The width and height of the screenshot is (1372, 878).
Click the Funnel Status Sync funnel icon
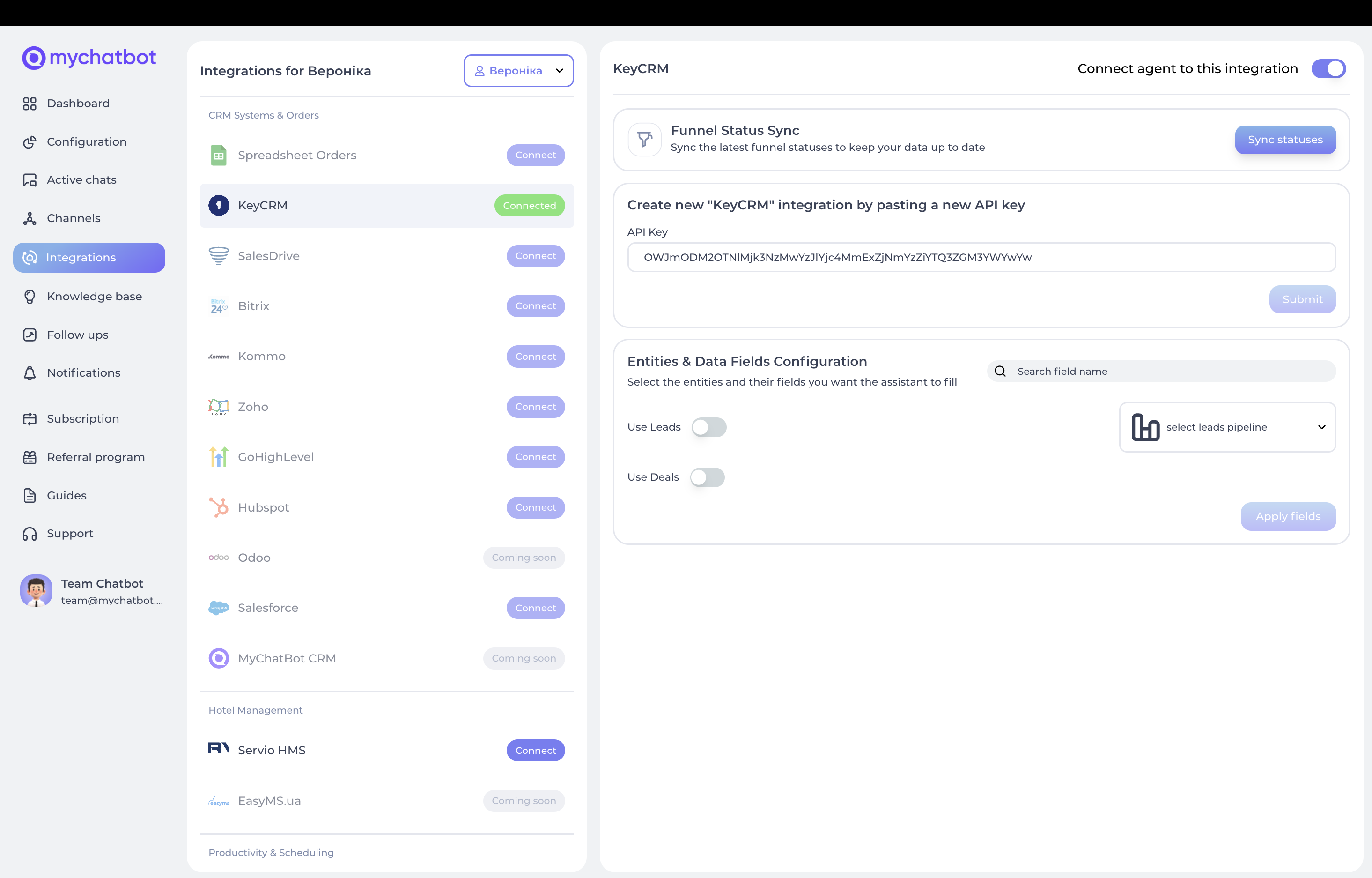coord(644,139)
